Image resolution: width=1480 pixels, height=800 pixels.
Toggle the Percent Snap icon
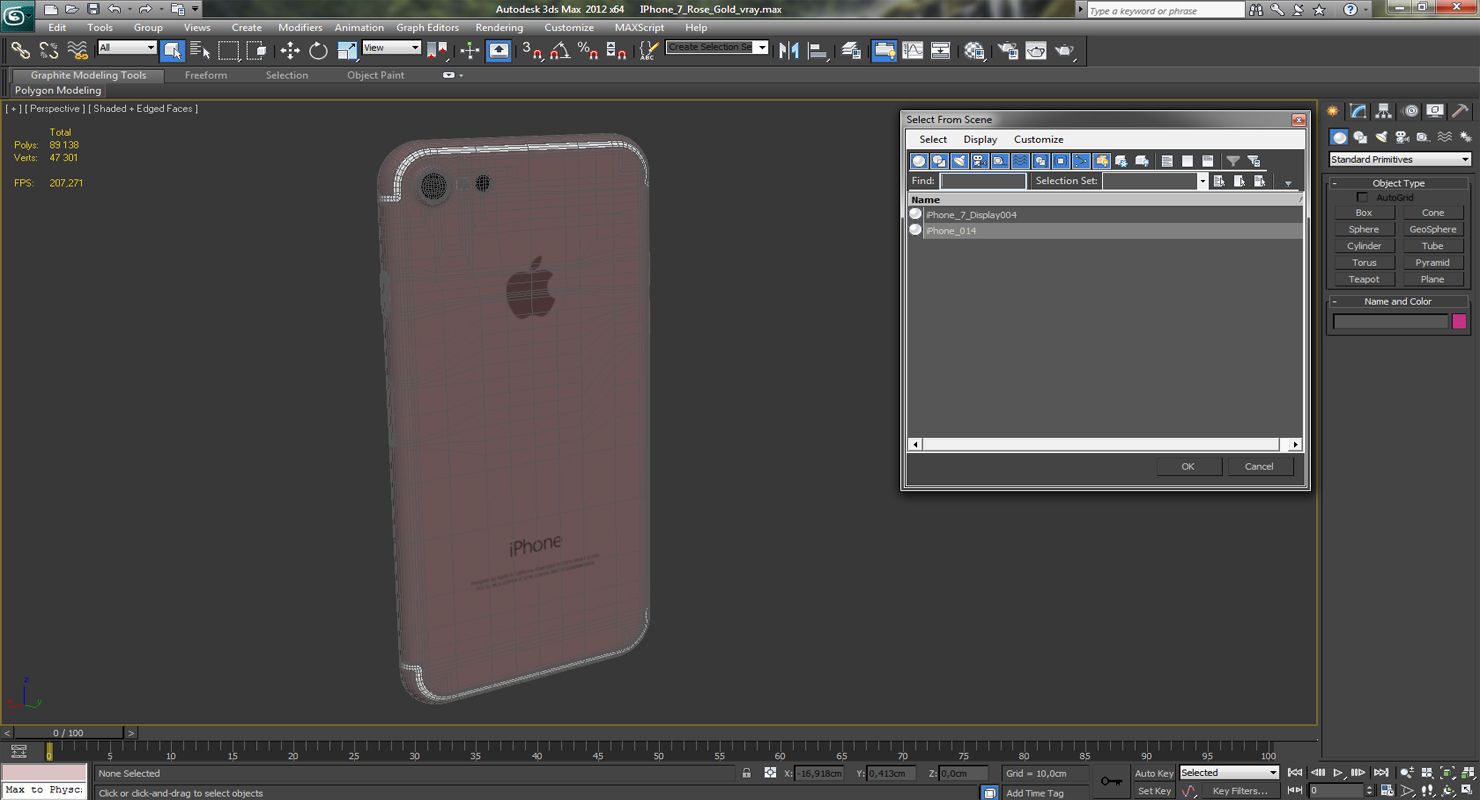pyautogui.click(x=587, y=50)
